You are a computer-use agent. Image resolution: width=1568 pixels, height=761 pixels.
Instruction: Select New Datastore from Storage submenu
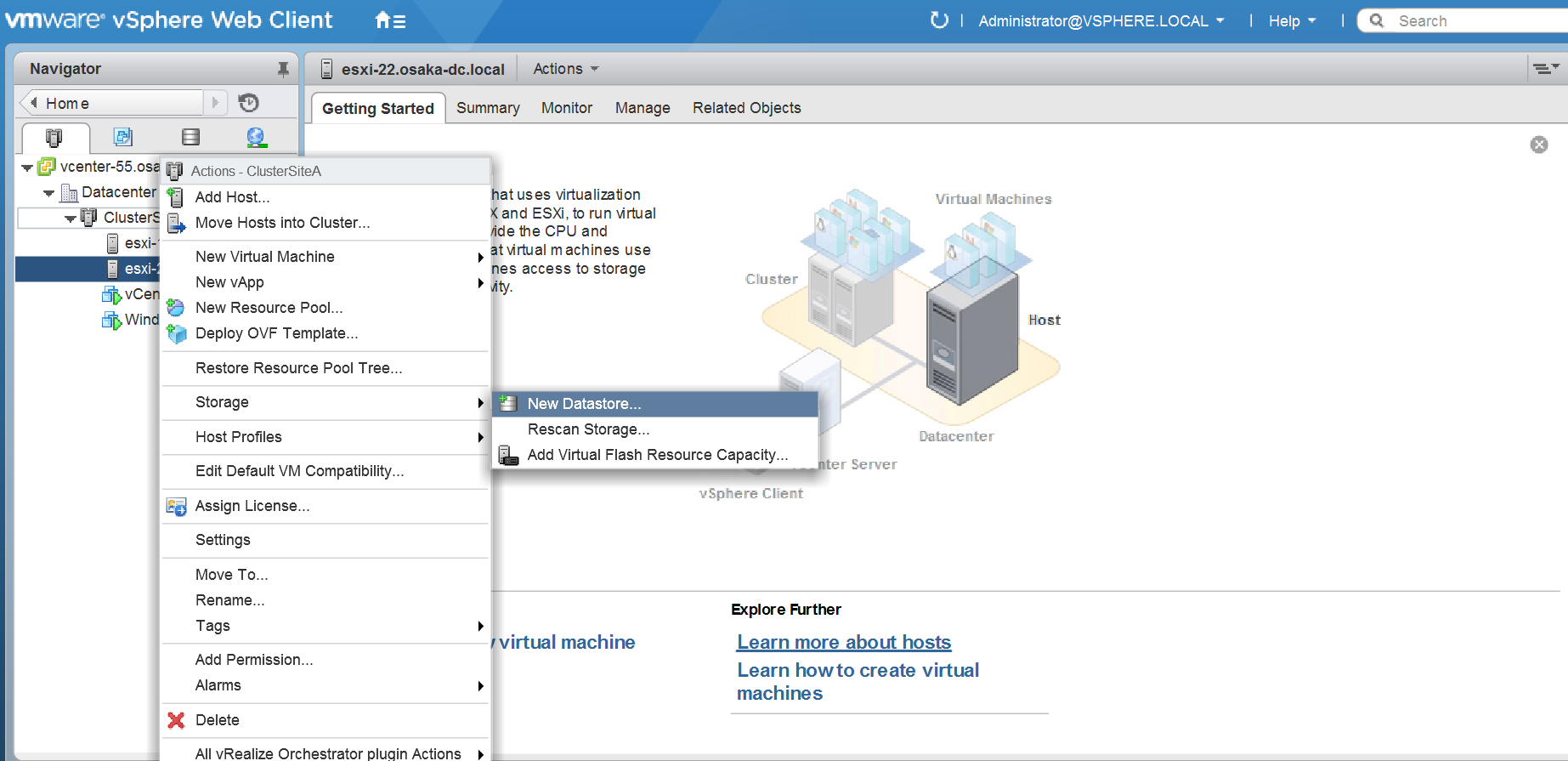coord(584,404)
